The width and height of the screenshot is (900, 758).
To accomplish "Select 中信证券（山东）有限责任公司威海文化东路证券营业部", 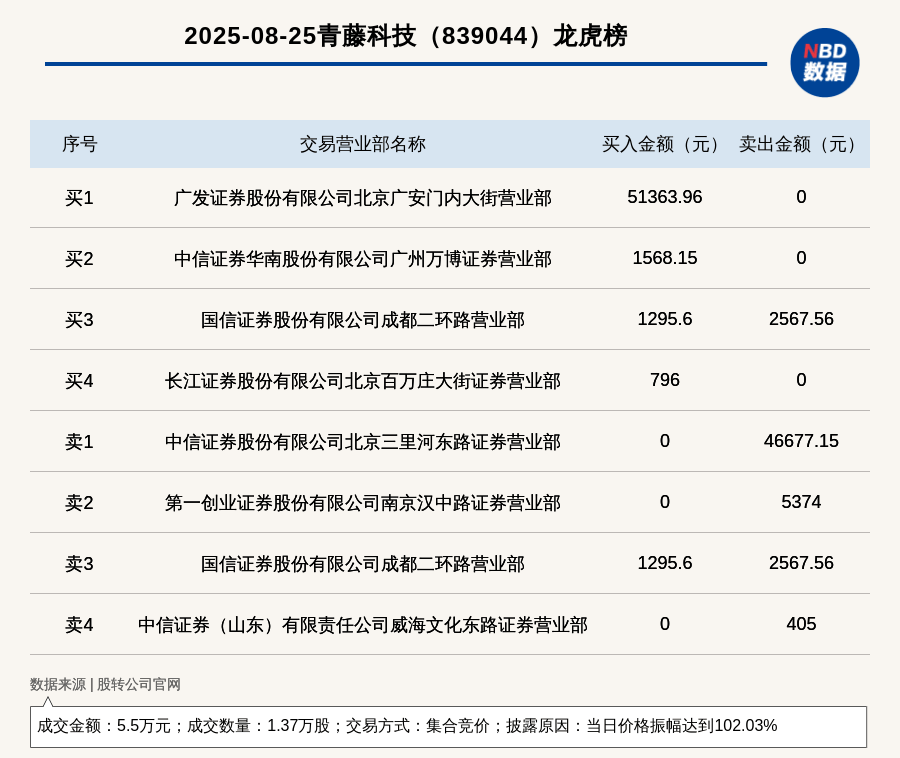I will tap(363, 625).
